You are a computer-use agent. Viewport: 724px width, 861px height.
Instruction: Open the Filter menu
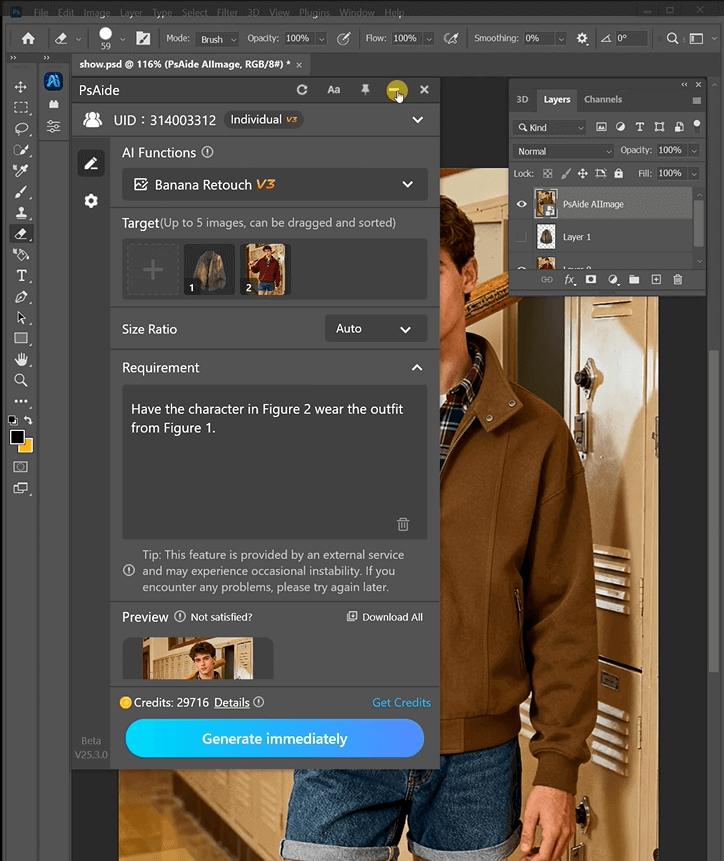(229, 13)
